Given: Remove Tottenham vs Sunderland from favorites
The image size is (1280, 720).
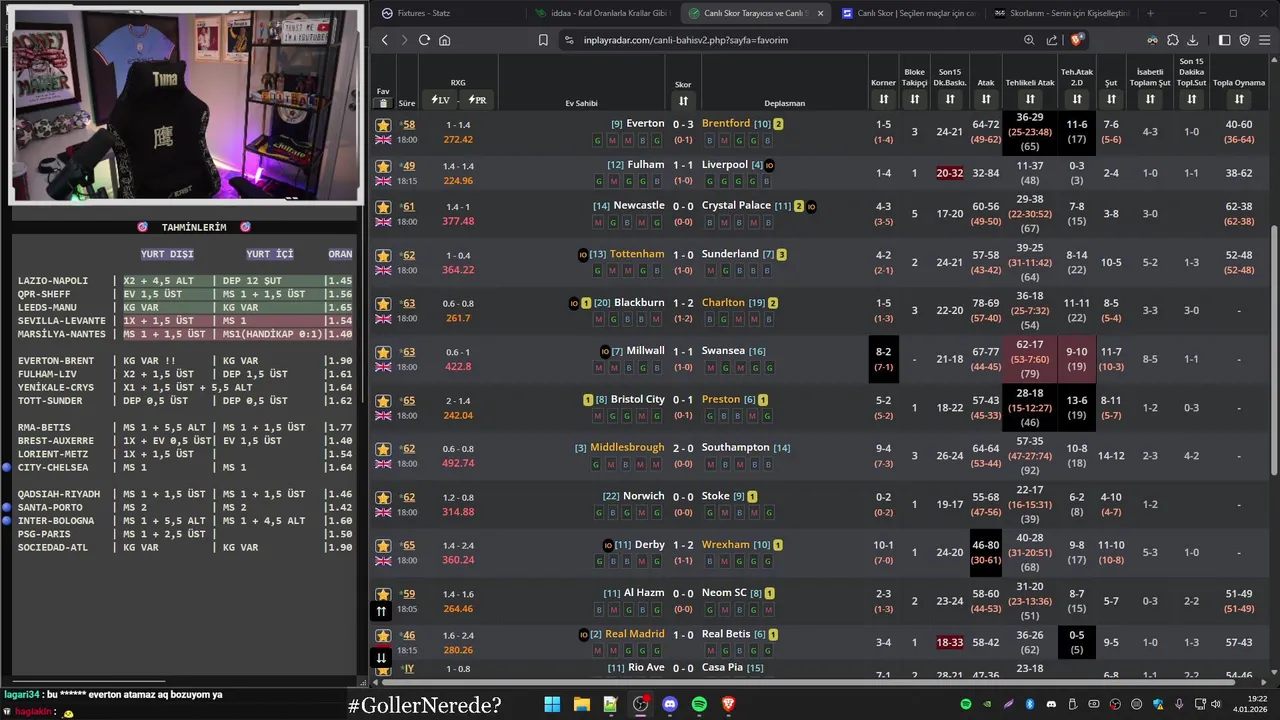Looking at the screenshot, I should point(383,256).
